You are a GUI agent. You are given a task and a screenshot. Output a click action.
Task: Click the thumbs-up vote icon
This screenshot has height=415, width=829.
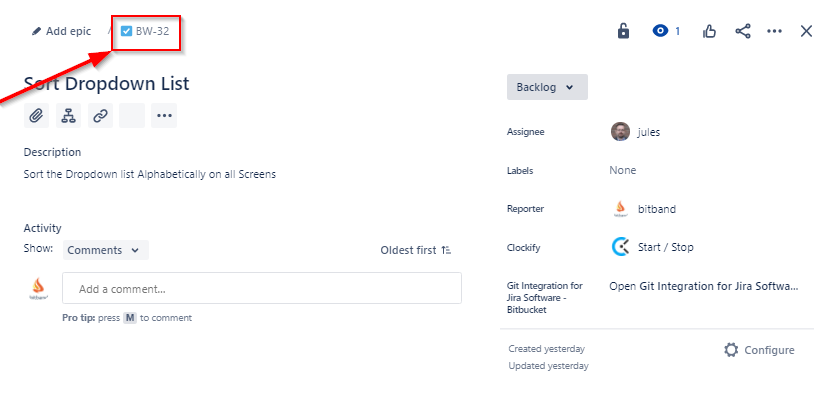(710, 31)
